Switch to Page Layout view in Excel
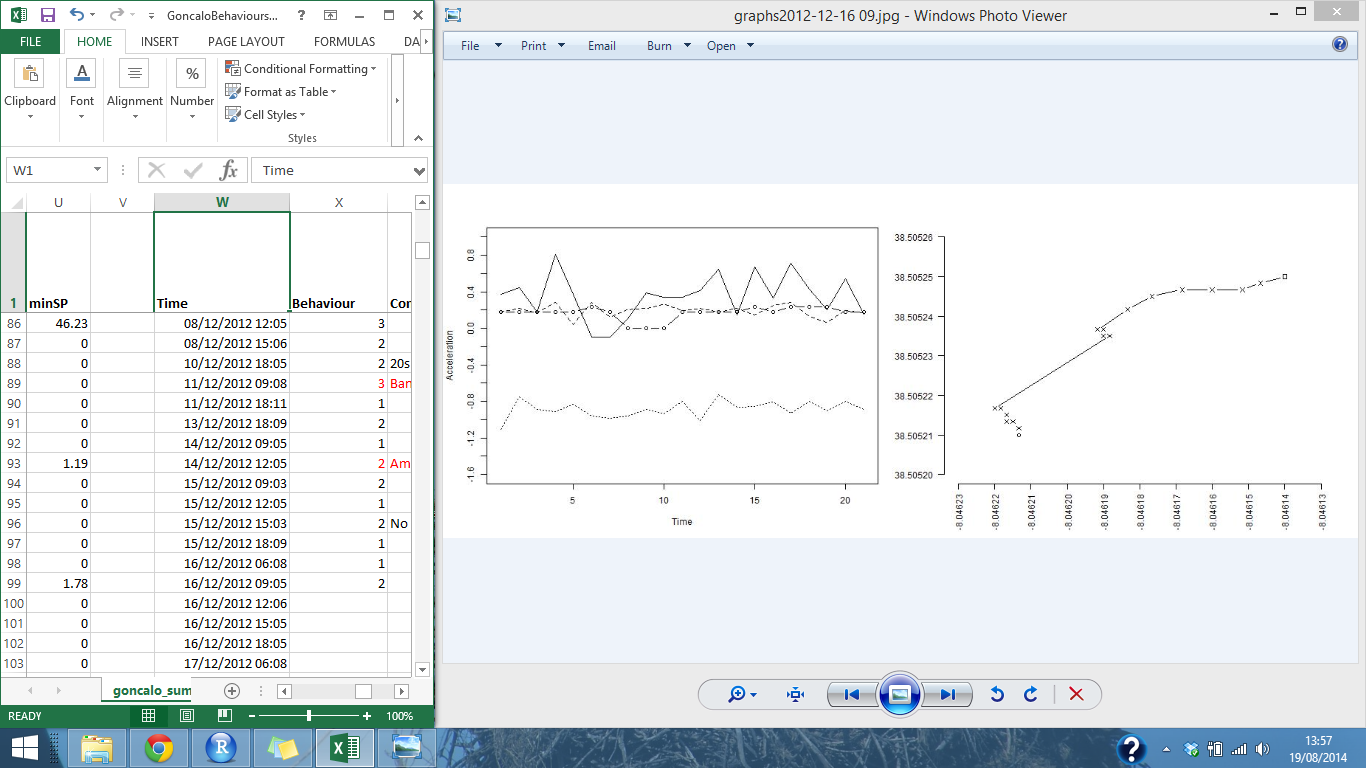Image resolution: width=1366 pixels, height=768 pixels. coord(187,716)
